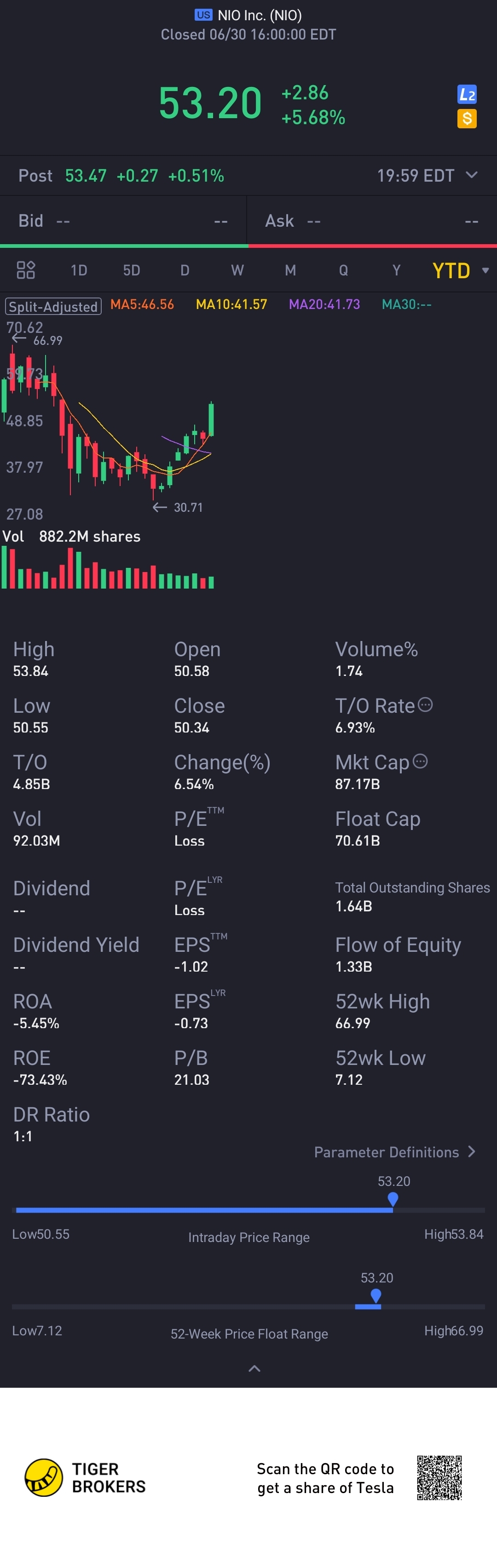Tap the Tesla share QR code
The image size is (497, 1568).
pyautogui.click(x=439, y=1477)
